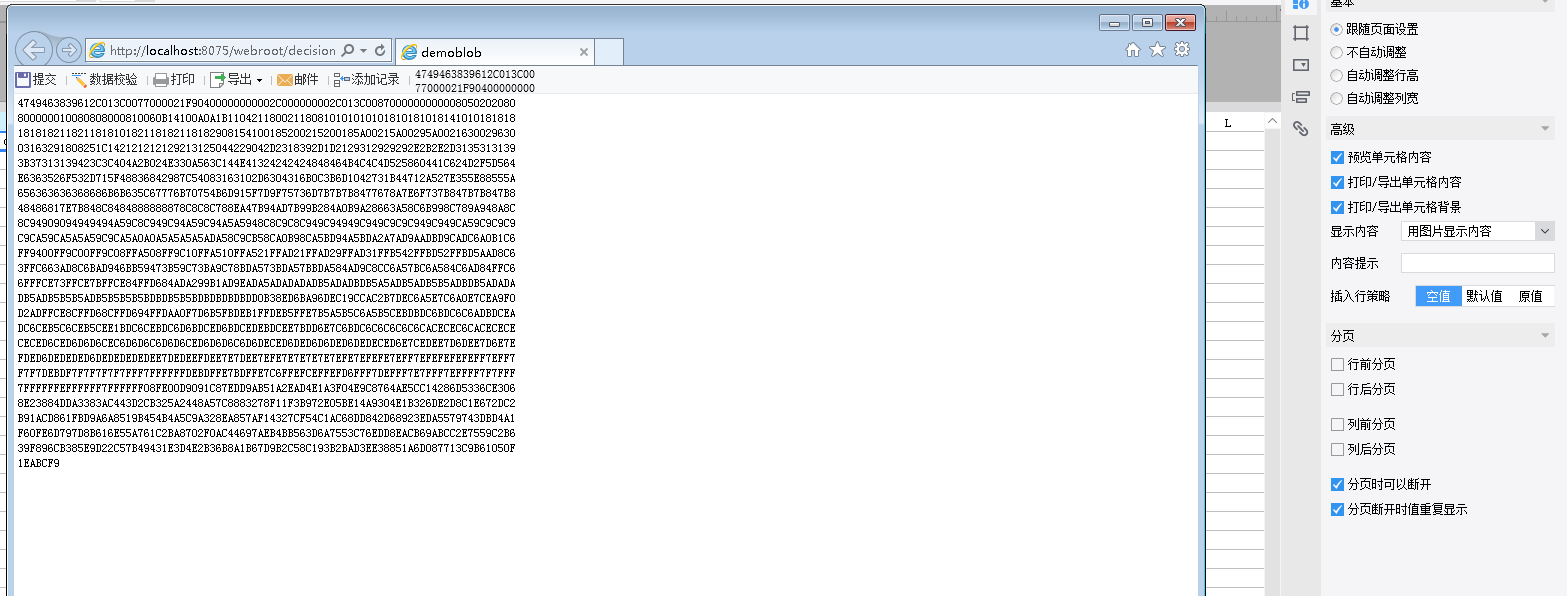Collapse the 高级 section
This screenshot has height=596, width=1567.
[x=1547, y=129]
